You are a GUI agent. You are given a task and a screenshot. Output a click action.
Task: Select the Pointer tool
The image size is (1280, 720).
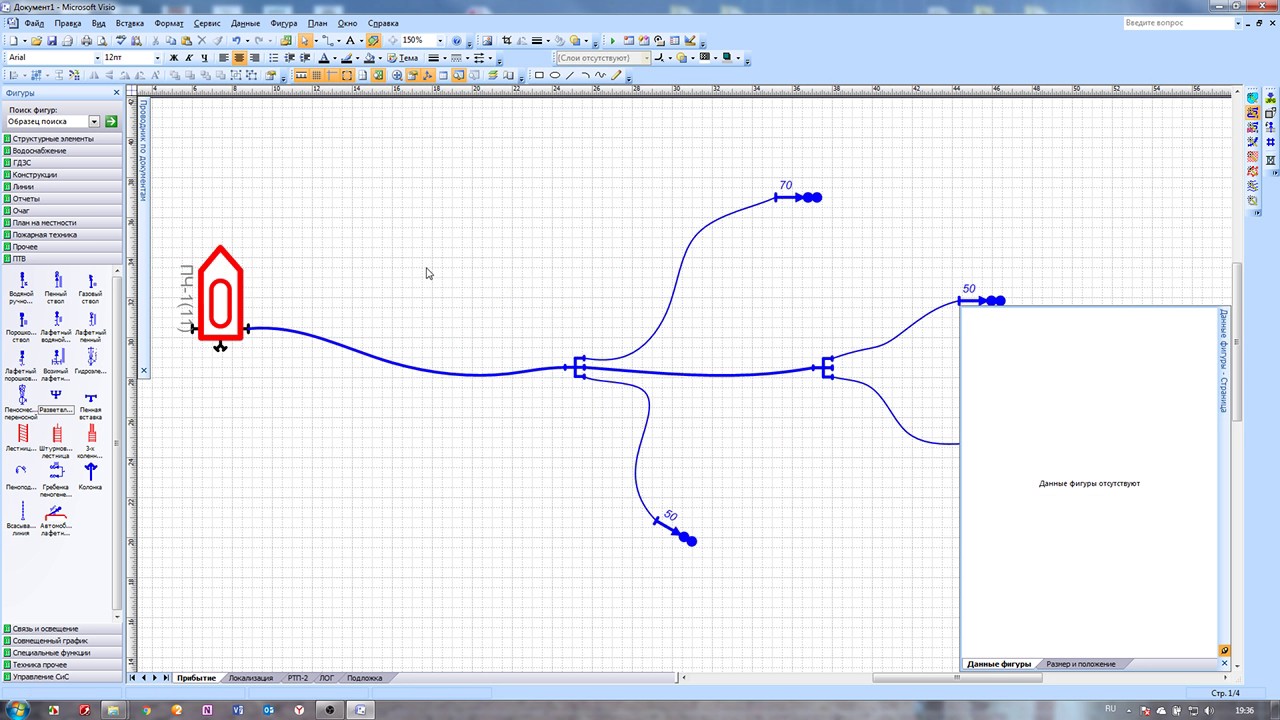305,41
